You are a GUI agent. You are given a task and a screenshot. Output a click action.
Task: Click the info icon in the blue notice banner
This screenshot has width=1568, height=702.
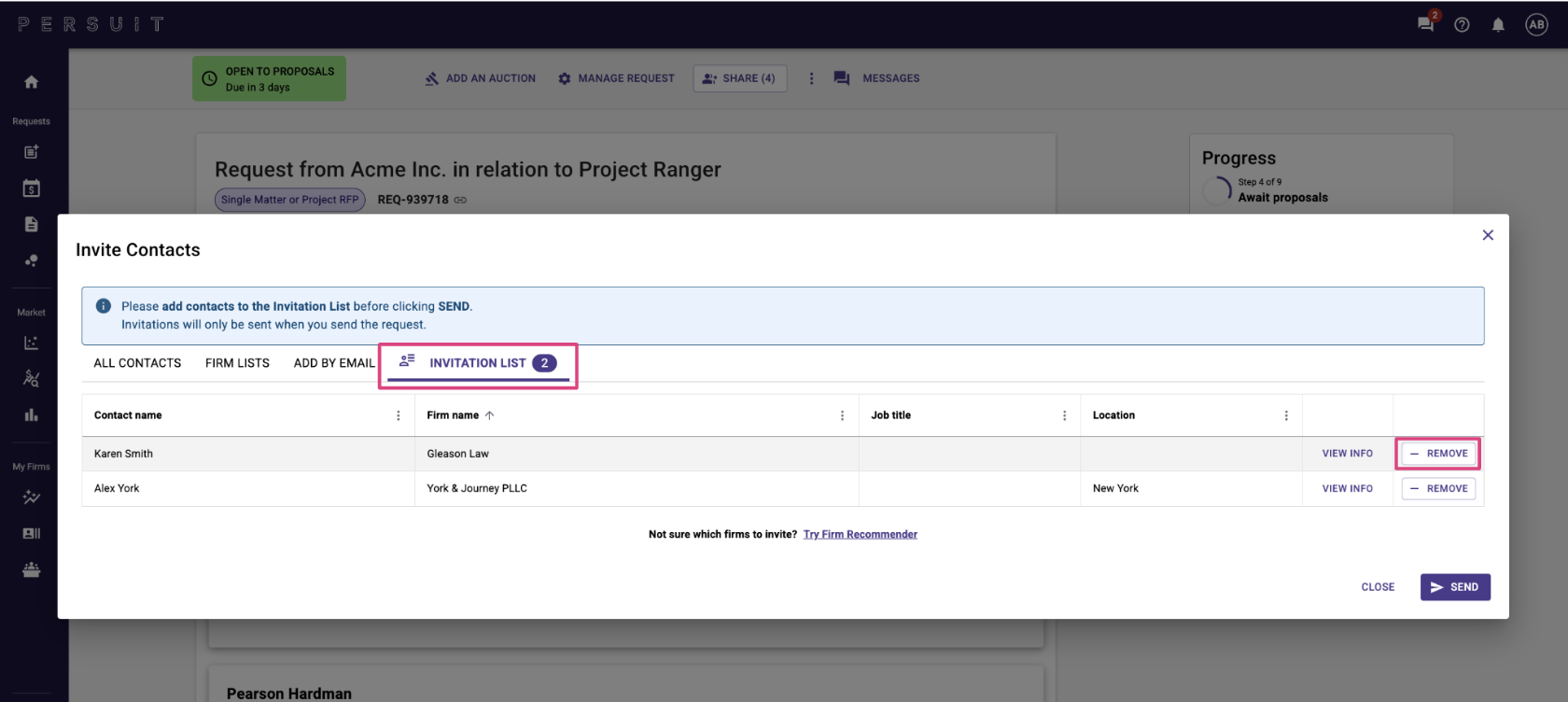(x=104, y=306)
